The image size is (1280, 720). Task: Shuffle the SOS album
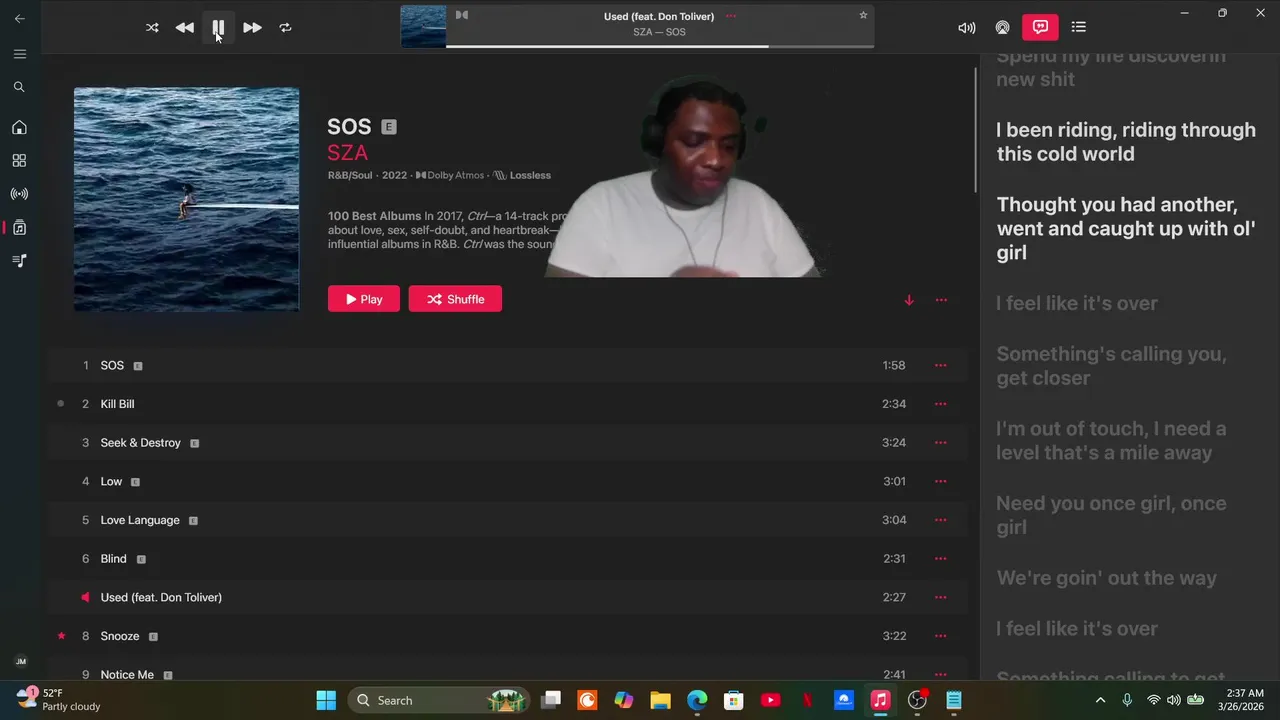(455, 299)
